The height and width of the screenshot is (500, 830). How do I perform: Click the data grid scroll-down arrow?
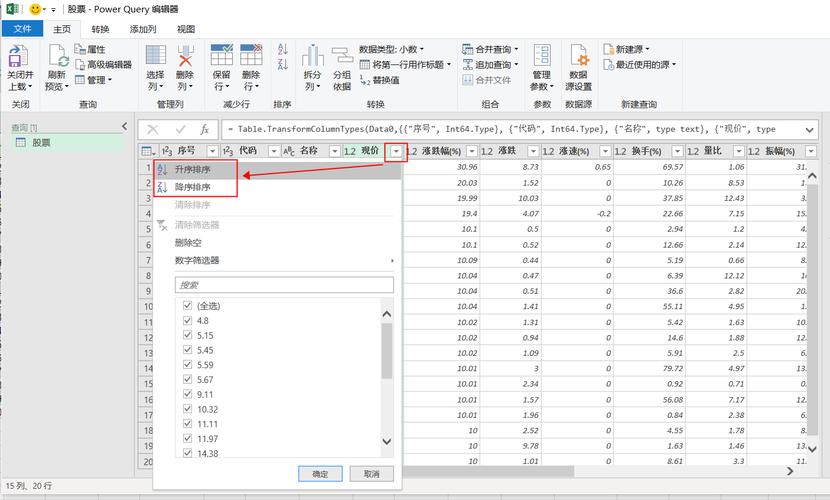point(812,449)
